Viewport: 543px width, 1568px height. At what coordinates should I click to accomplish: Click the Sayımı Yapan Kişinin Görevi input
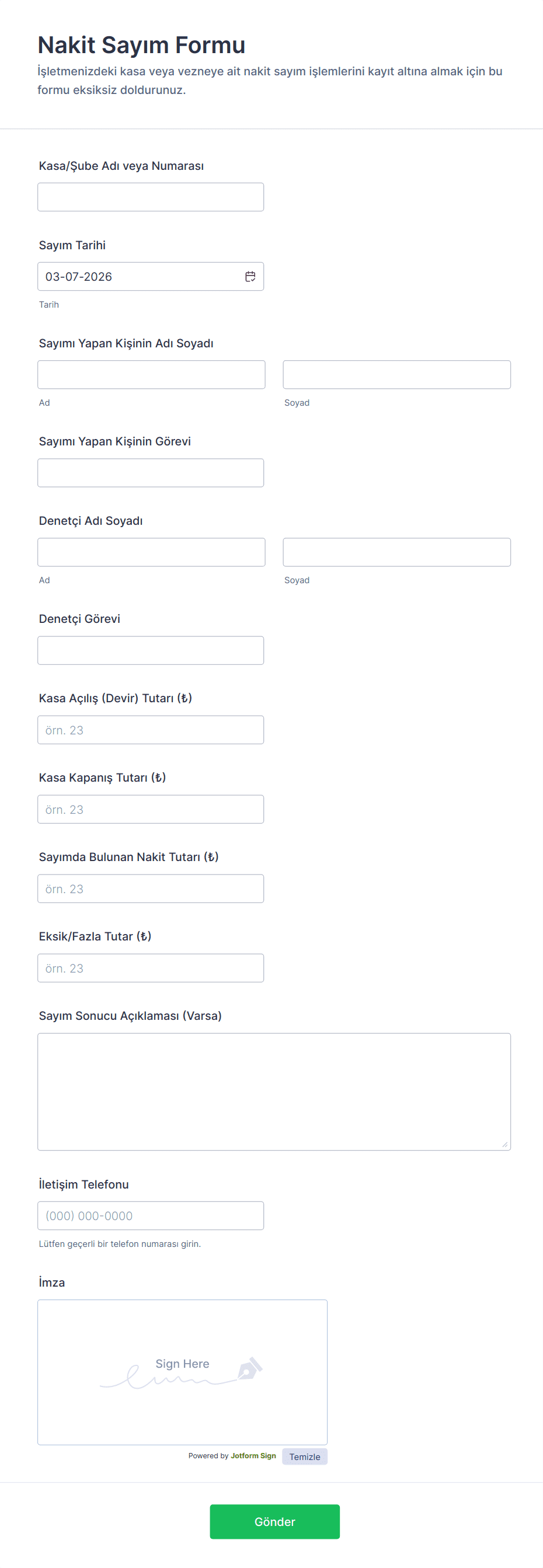point(151,473)
